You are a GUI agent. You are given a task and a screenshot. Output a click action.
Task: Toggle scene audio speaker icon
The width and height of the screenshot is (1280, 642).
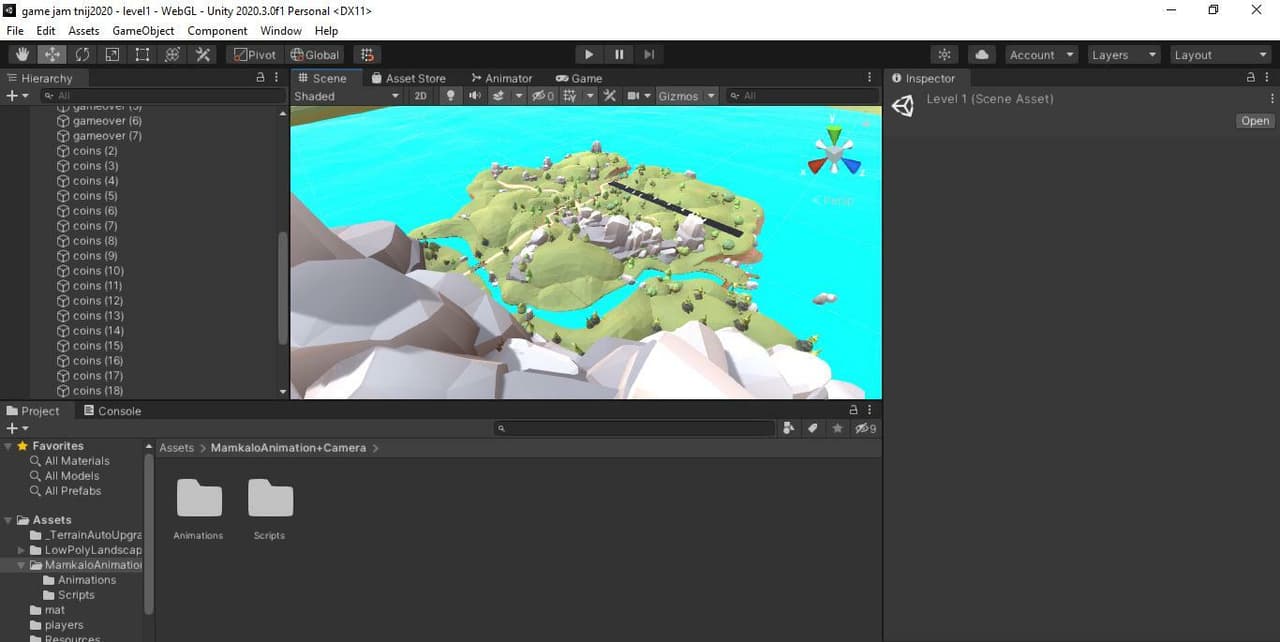click(474, 96)
